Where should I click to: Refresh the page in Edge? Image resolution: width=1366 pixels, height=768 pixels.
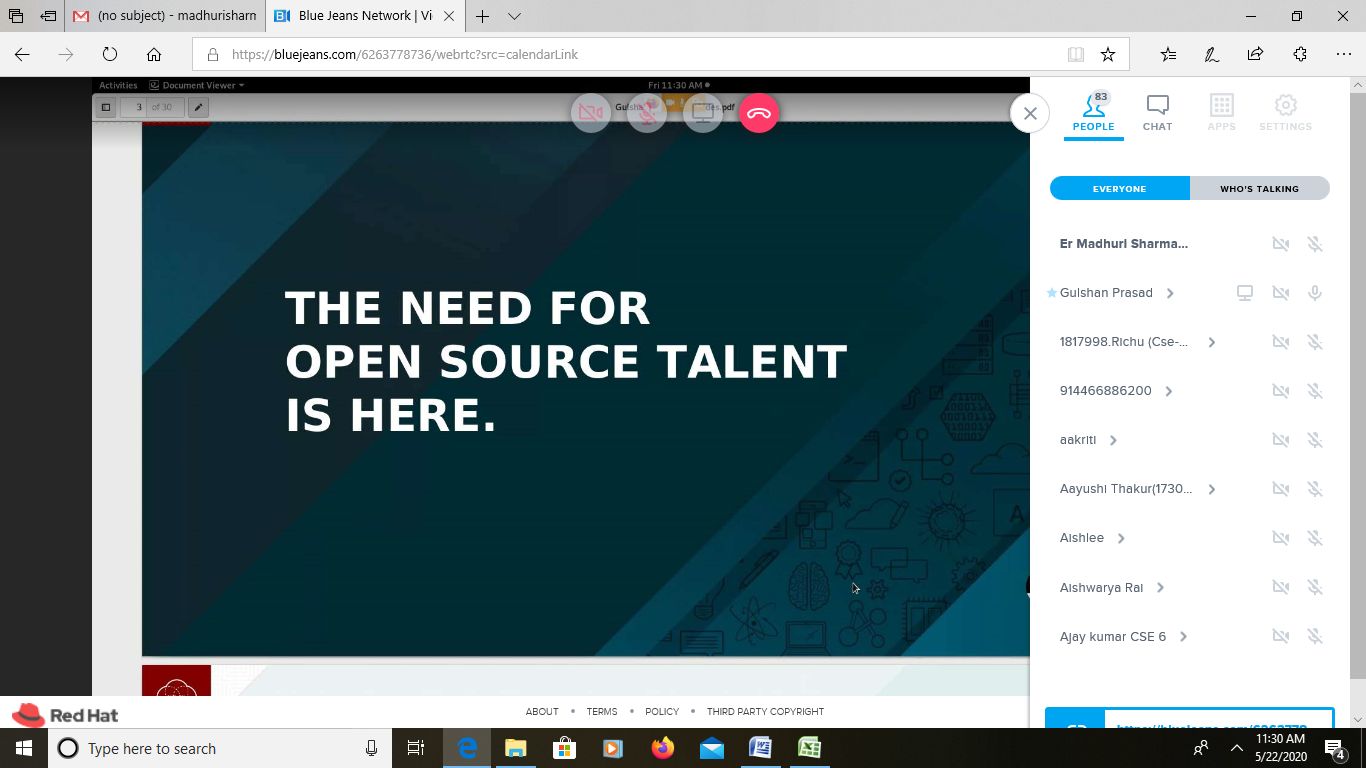[110, 55]
